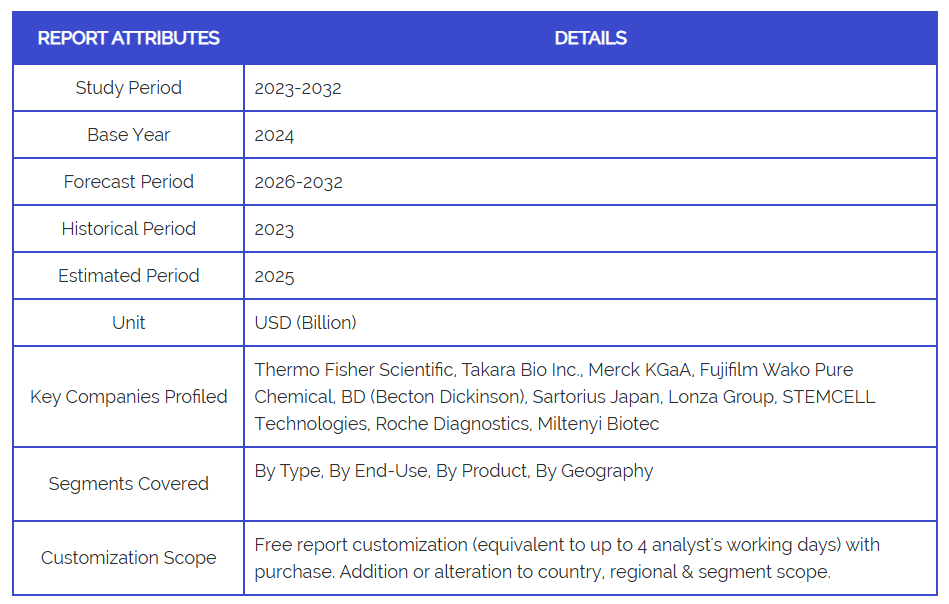Select the Segments Covered label
This screenshot has width=949, height=604.
[x=128, y=484]
